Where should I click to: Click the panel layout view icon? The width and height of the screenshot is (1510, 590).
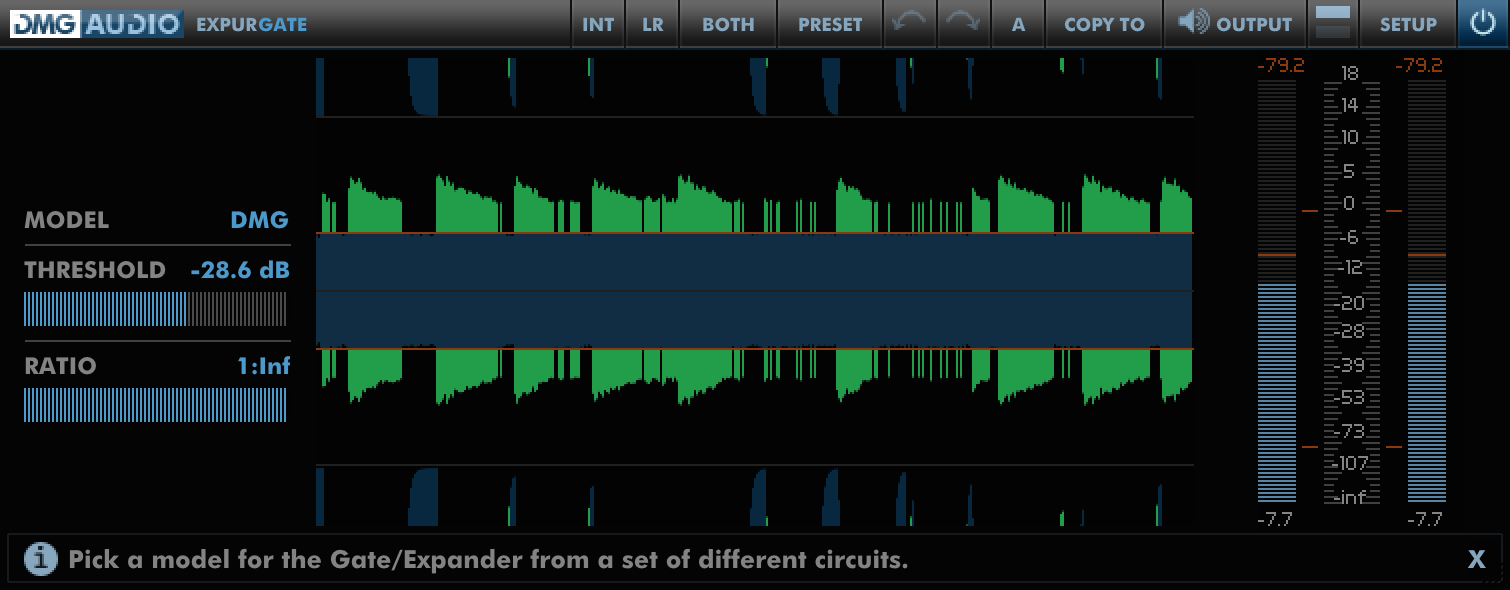(1333, 23)
